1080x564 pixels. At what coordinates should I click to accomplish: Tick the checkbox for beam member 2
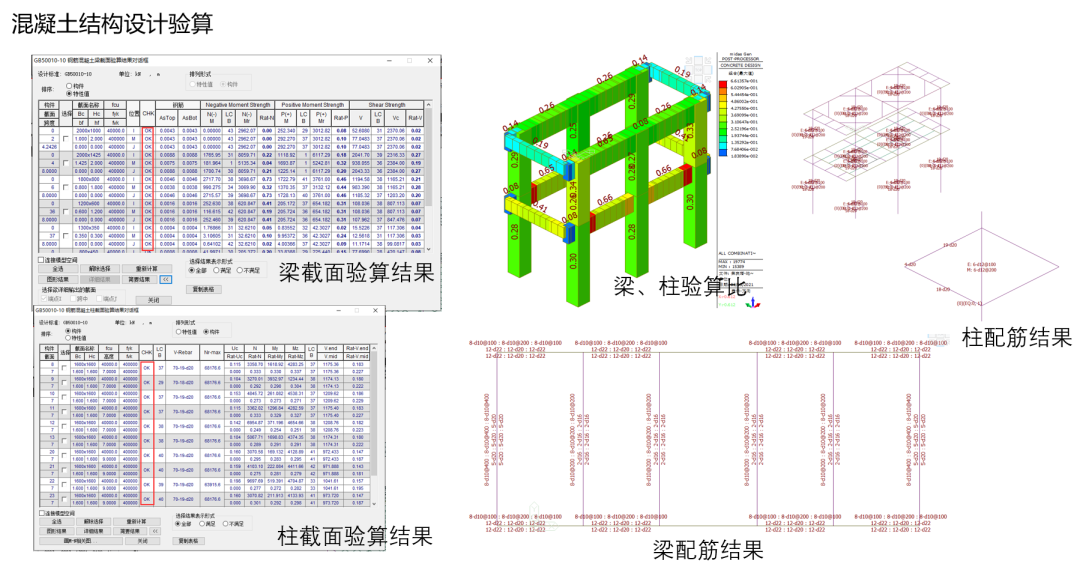pyautogui.click(x=65, y=138)
